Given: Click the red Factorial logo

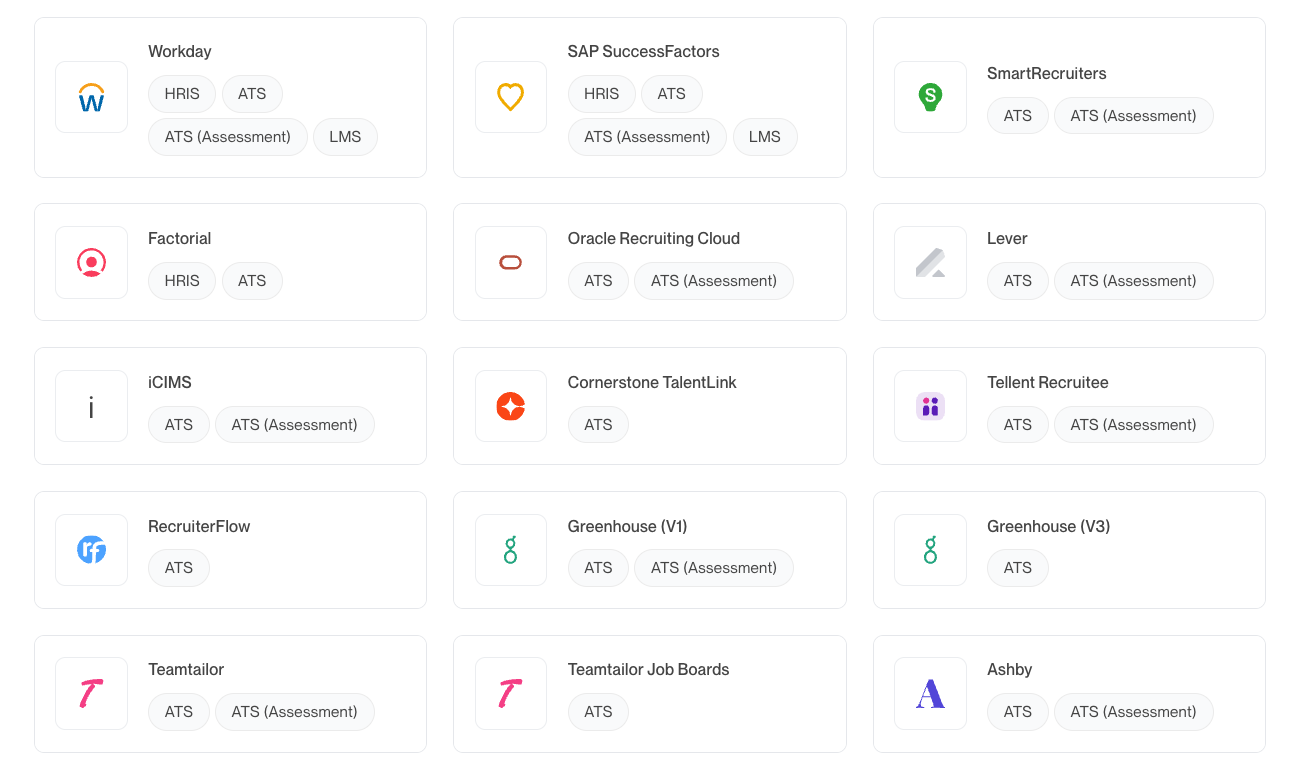Looking at the screenshot, I should 91,262.
